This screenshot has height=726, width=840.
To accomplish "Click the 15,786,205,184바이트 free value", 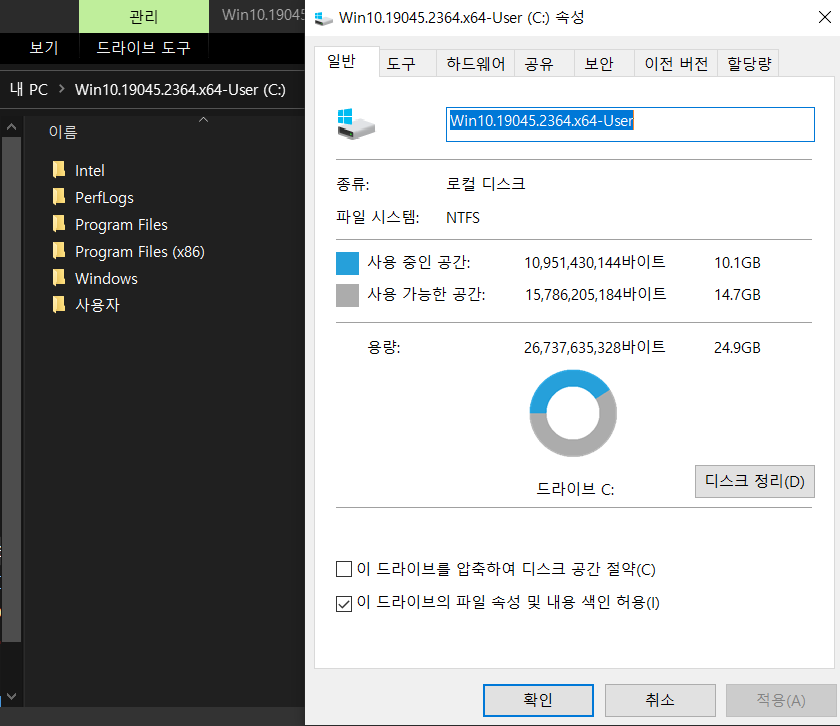I will (x=595, y=294).
